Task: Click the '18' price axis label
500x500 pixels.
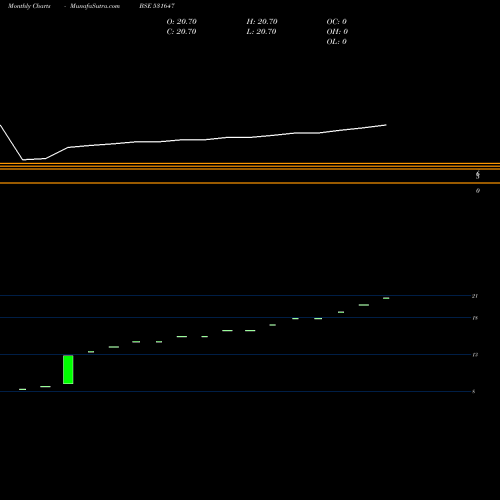Action: 475,318
